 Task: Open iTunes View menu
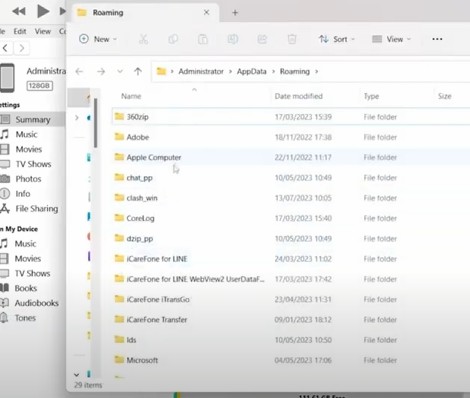pos(43,31)
